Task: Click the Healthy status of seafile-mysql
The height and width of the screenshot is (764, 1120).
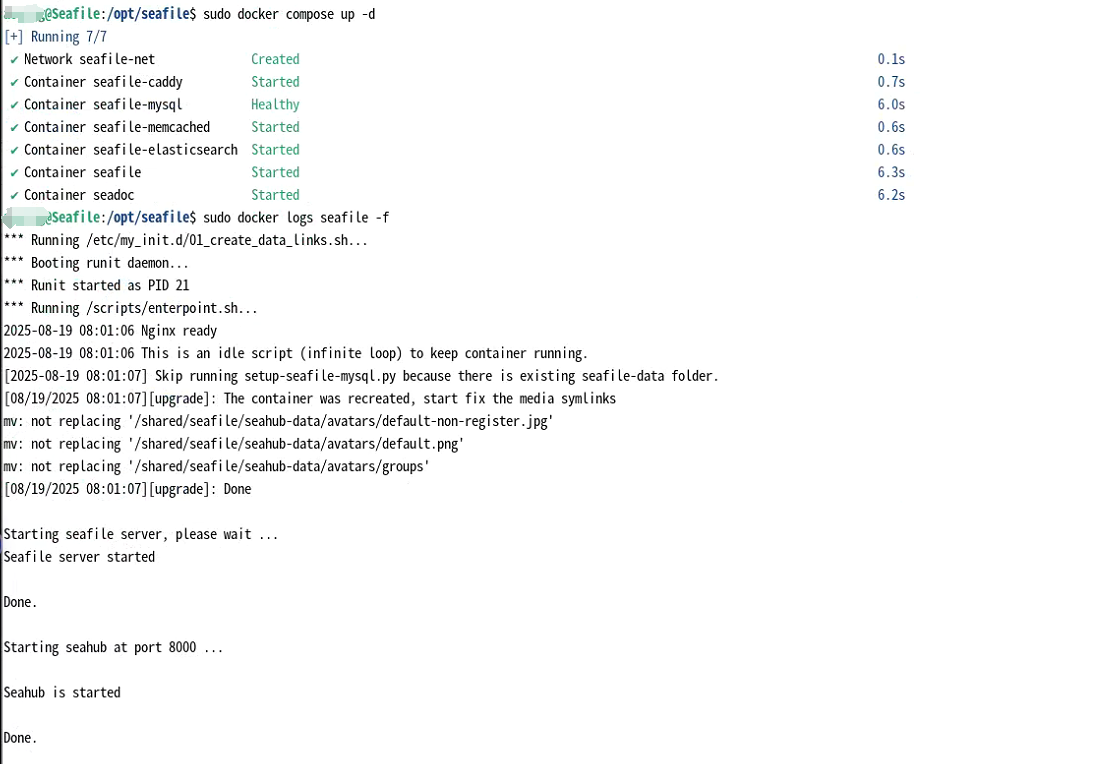Action: [275, 105]
